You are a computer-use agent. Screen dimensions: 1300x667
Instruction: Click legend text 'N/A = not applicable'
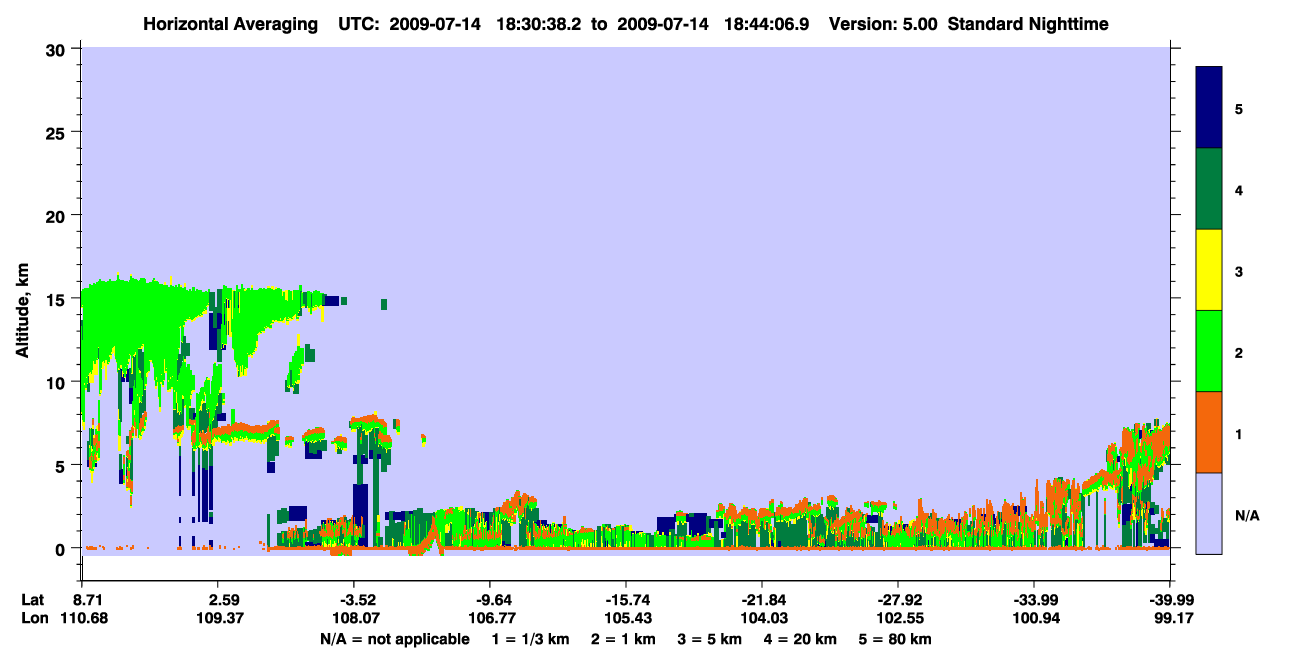tap(395, 639)
